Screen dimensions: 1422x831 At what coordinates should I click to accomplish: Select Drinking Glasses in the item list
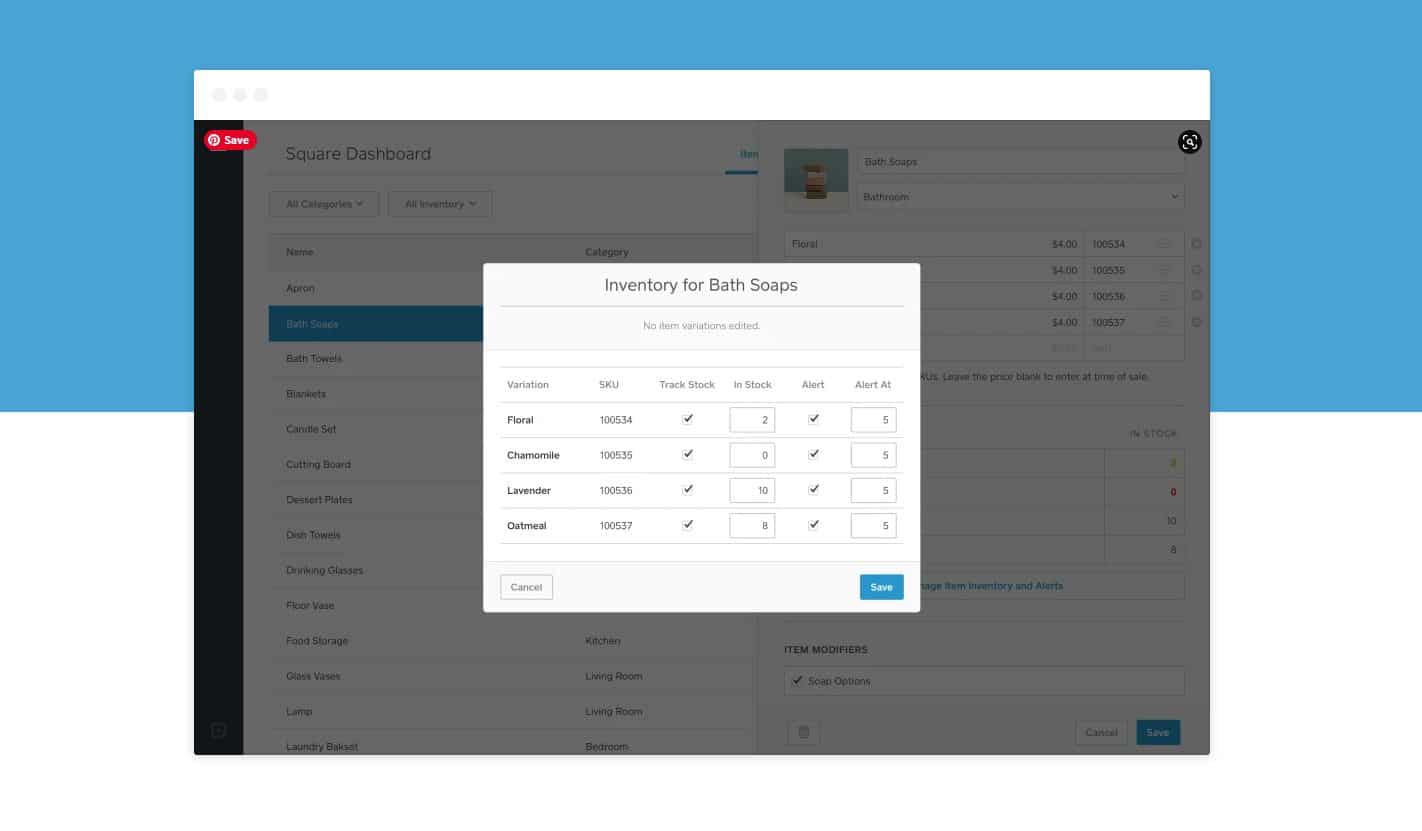(x=376, y=570)
